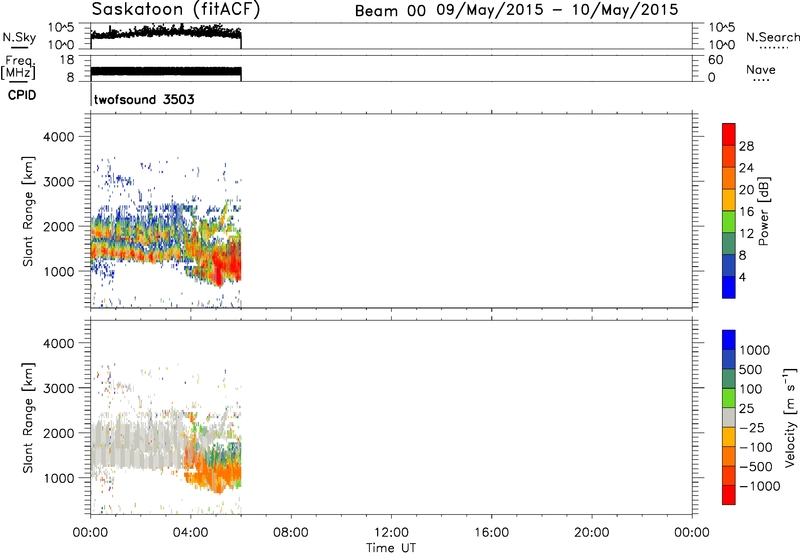This screenshot has height=554, width=800.
Task: Click the 'twofsound 3503' CPID text
Action: click(x=144, y=99)
